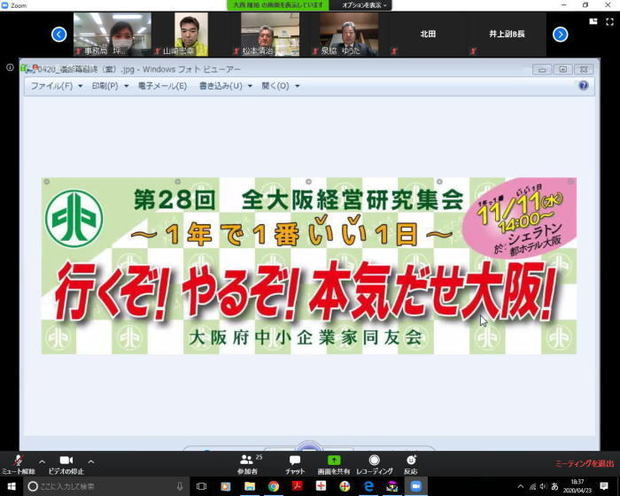Show next participant thumbnails arrow
Image resolution: width=620 pixels, height=496 pixels.
click(x=560, y=34)
